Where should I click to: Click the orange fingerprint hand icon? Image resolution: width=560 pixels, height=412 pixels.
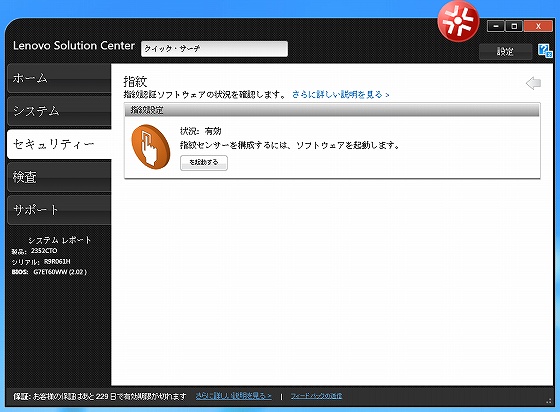(x=150, y=147)
